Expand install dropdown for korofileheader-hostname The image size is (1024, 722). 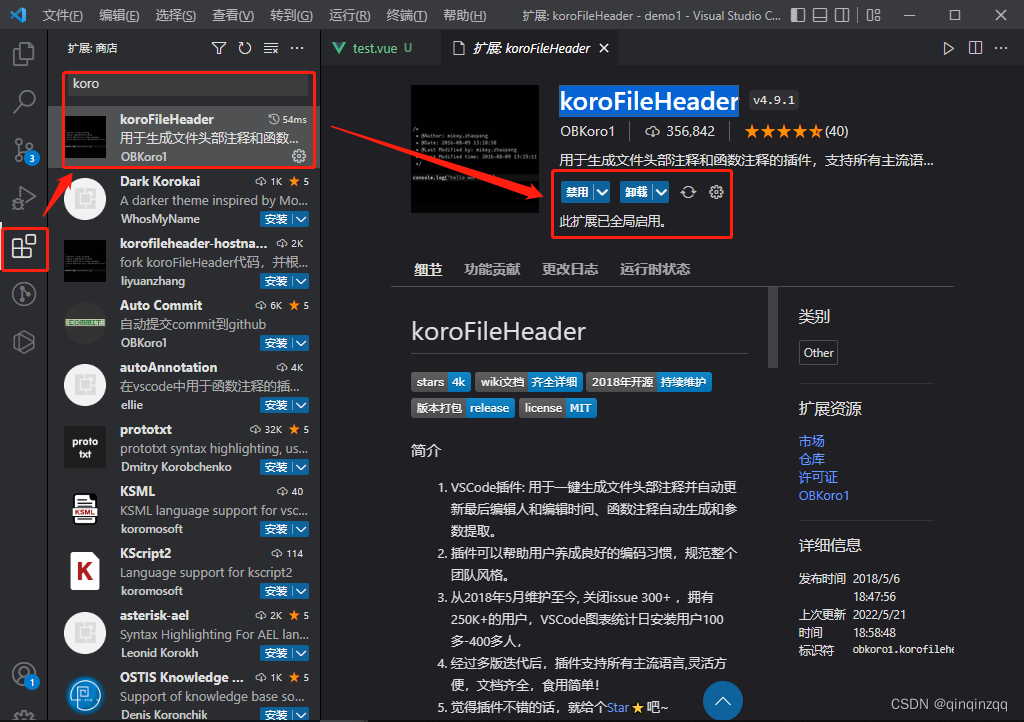(301, 281)
